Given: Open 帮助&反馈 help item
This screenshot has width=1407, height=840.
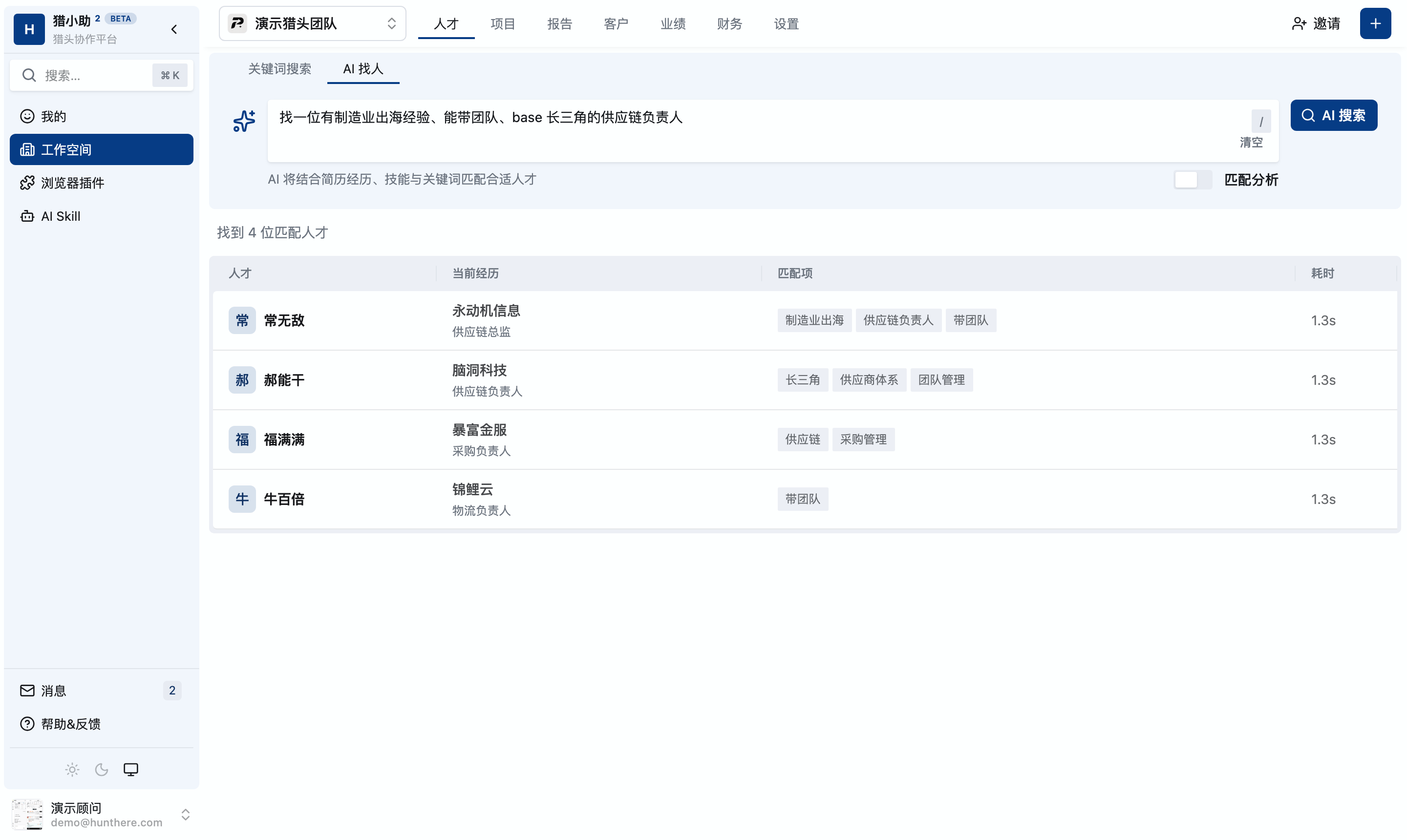Looking at the screenshot, I should tap(101, 723).
